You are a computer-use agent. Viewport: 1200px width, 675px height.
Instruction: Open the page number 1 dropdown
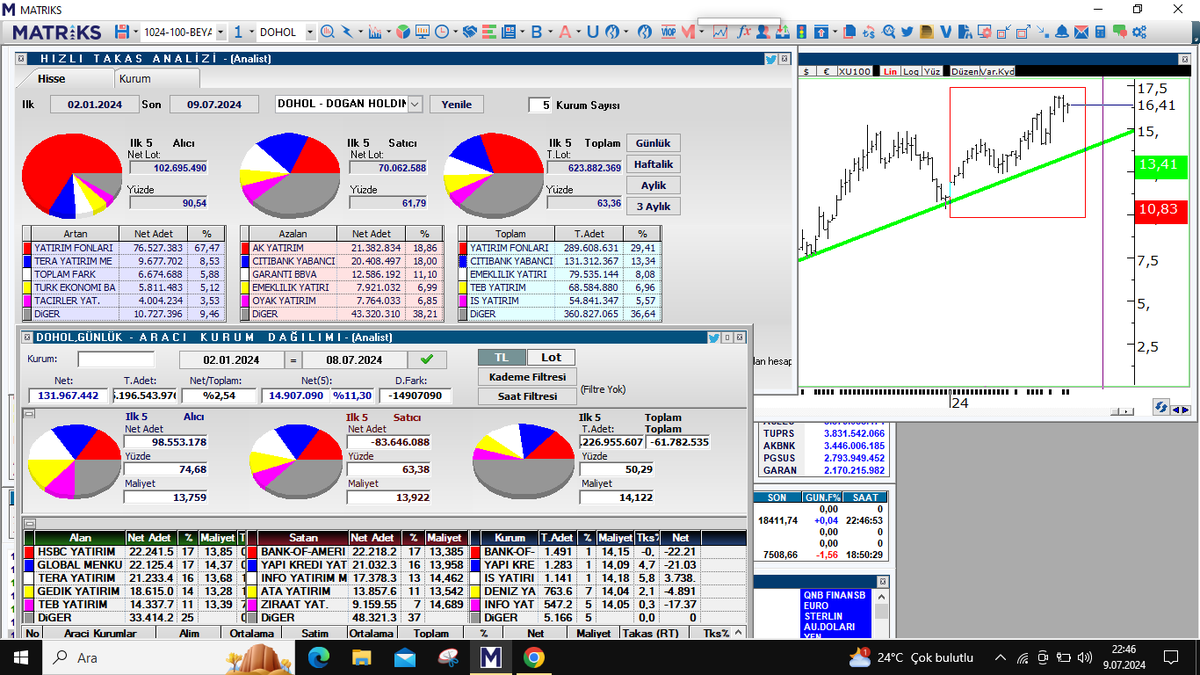(250, 32)
